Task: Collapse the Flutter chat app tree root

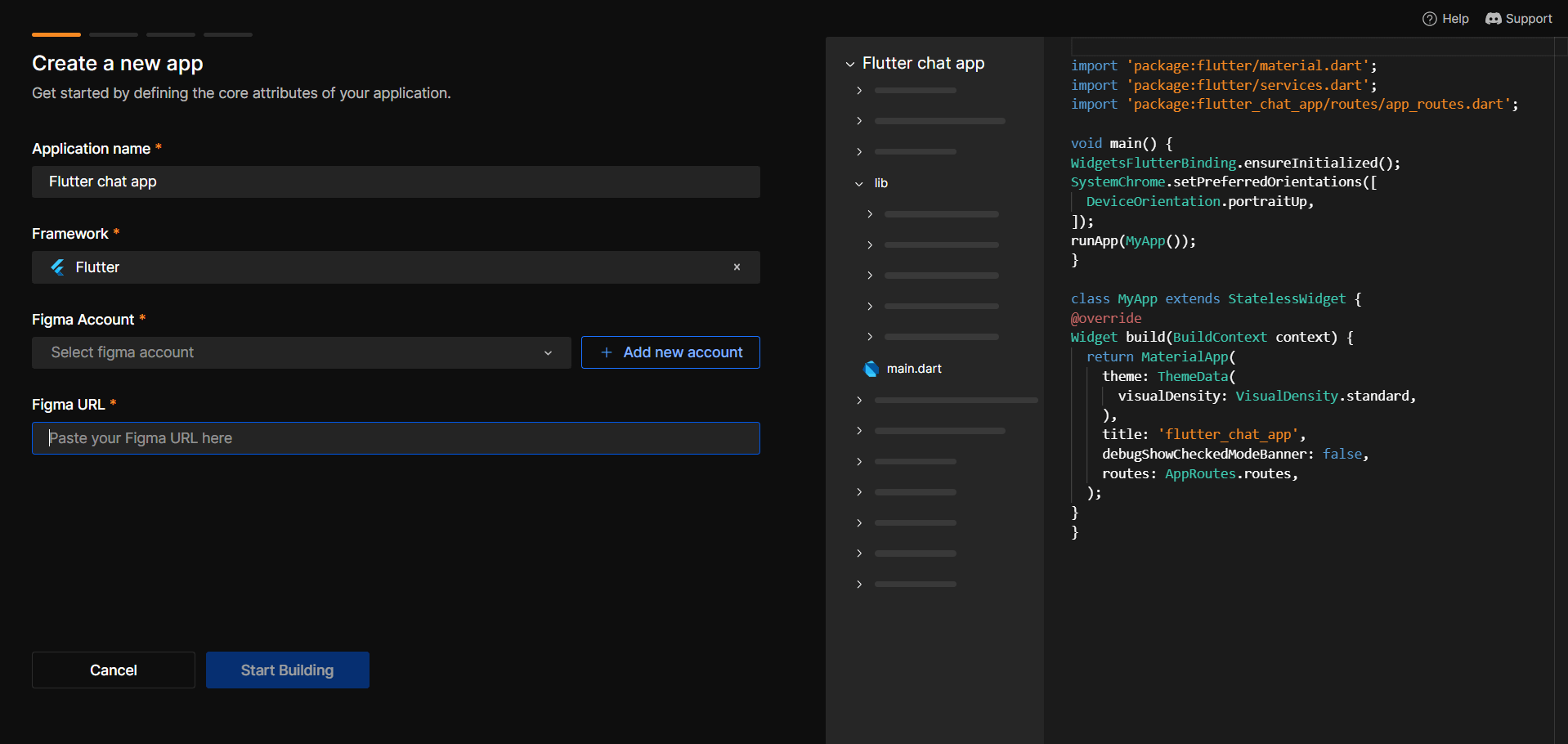Action: click(x=850, y=64)
